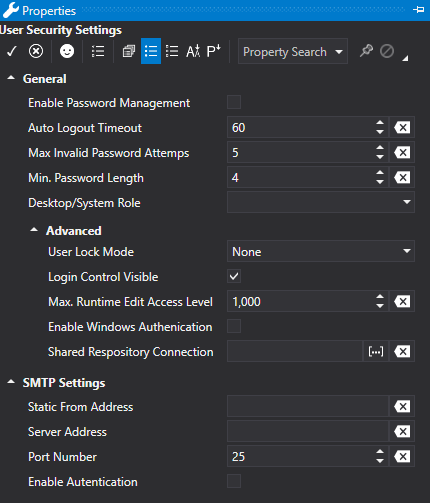The height and width of the screenshot is (503, 430).
Task: Increase Min. Password Length with up arrow
Action: pyautogui.click(x=380, y=173)
